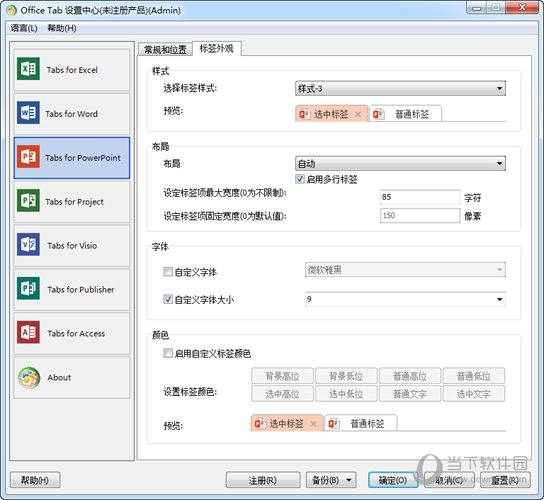Click the About label text
This screenshot has width=544, height=500.
[59, 377]
